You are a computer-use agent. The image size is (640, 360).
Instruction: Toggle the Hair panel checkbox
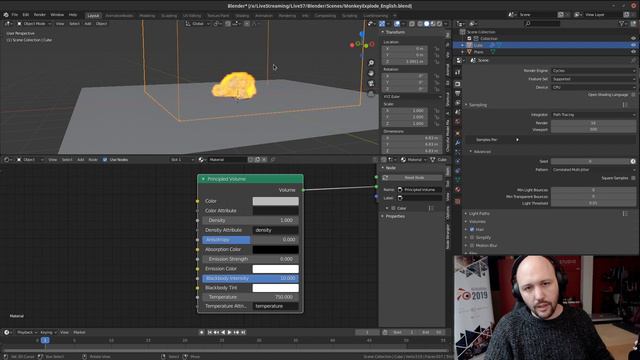click(472, 229)
